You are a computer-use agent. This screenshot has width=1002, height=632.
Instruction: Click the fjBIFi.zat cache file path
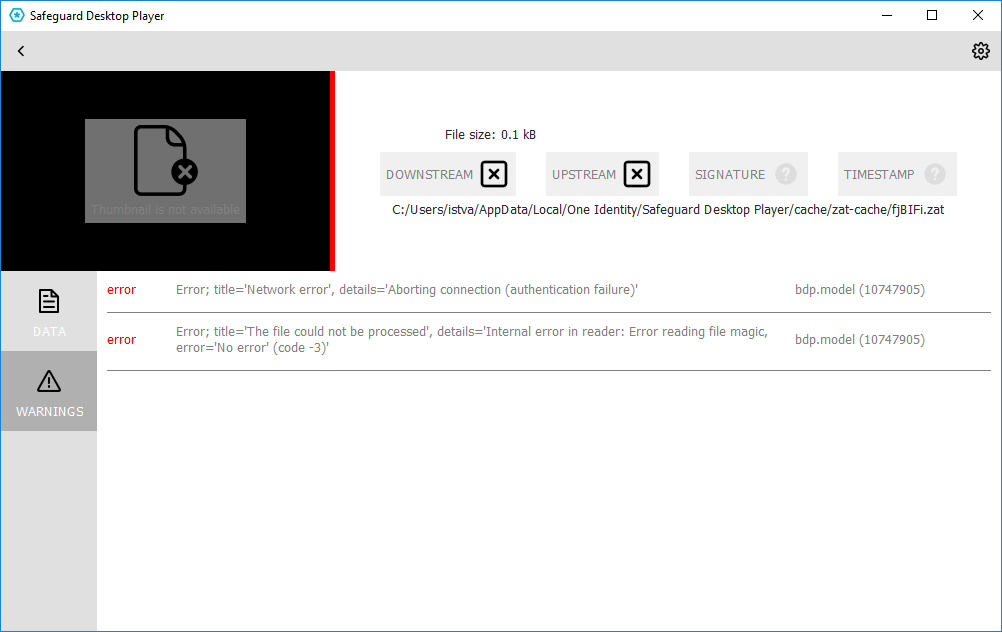pos(668,210)
